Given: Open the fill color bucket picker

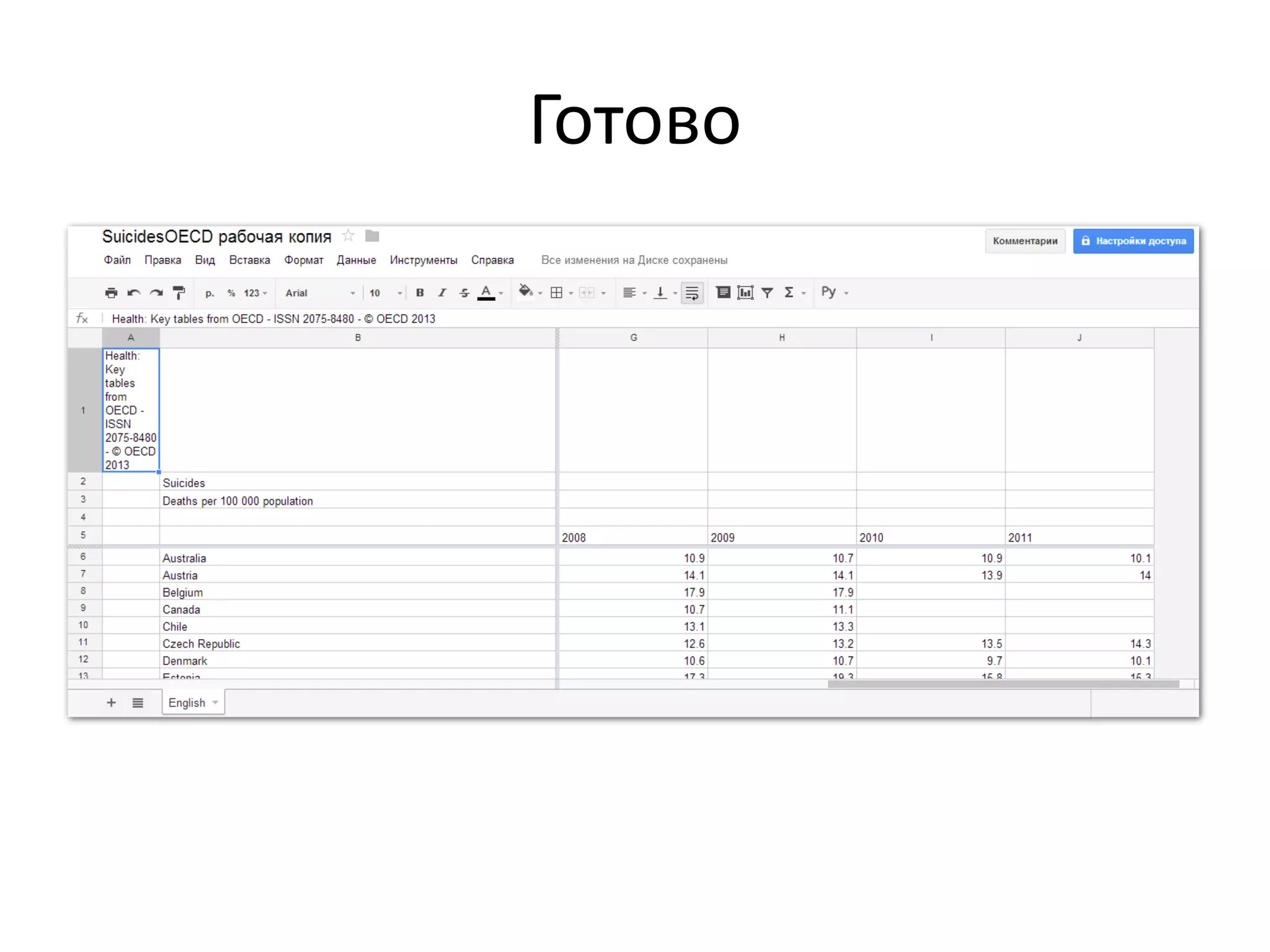Looking at the screenshot, I should [x=530, y=292].
